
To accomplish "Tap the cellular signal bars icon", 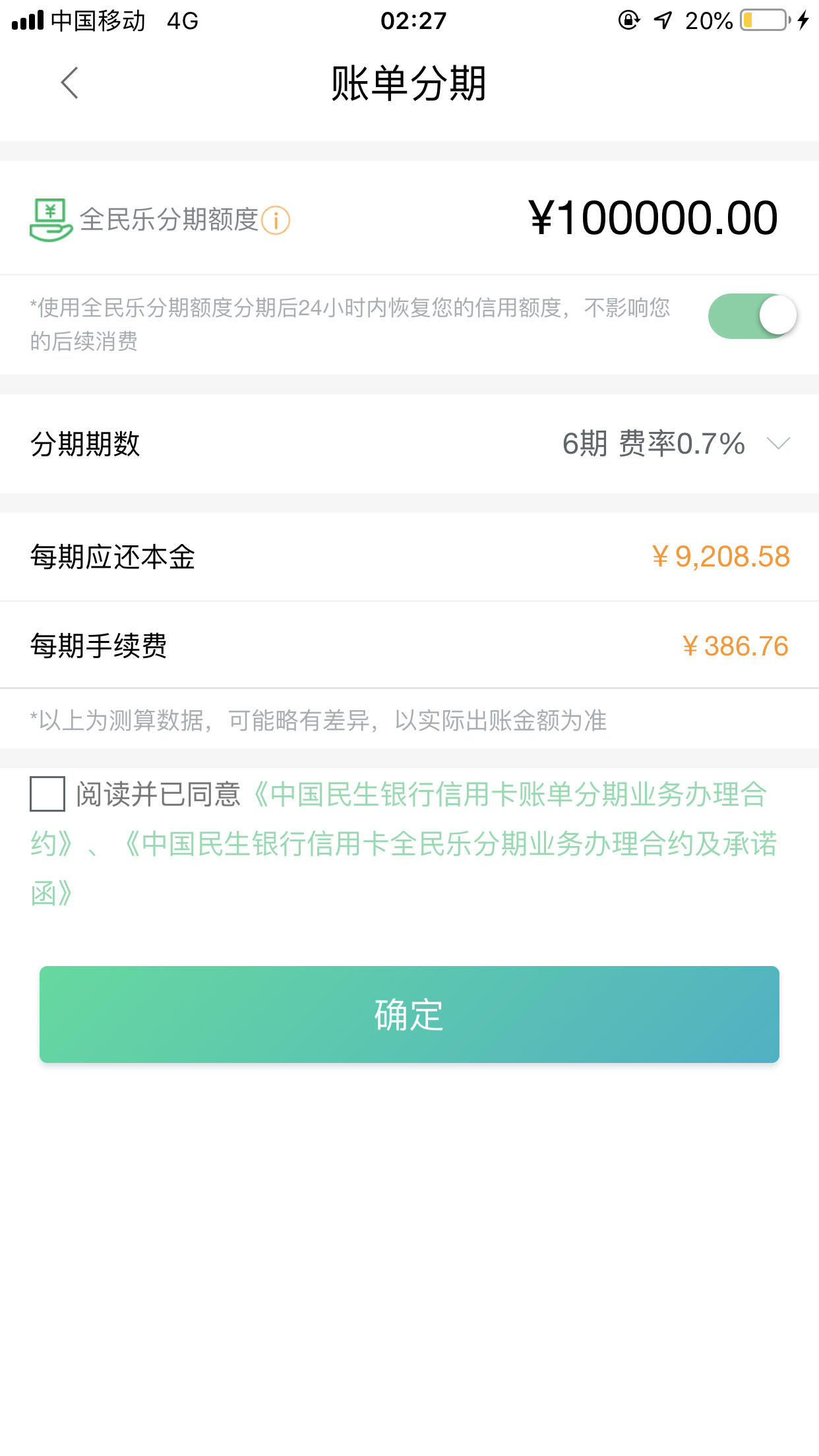I will click(x=28, y=20).
